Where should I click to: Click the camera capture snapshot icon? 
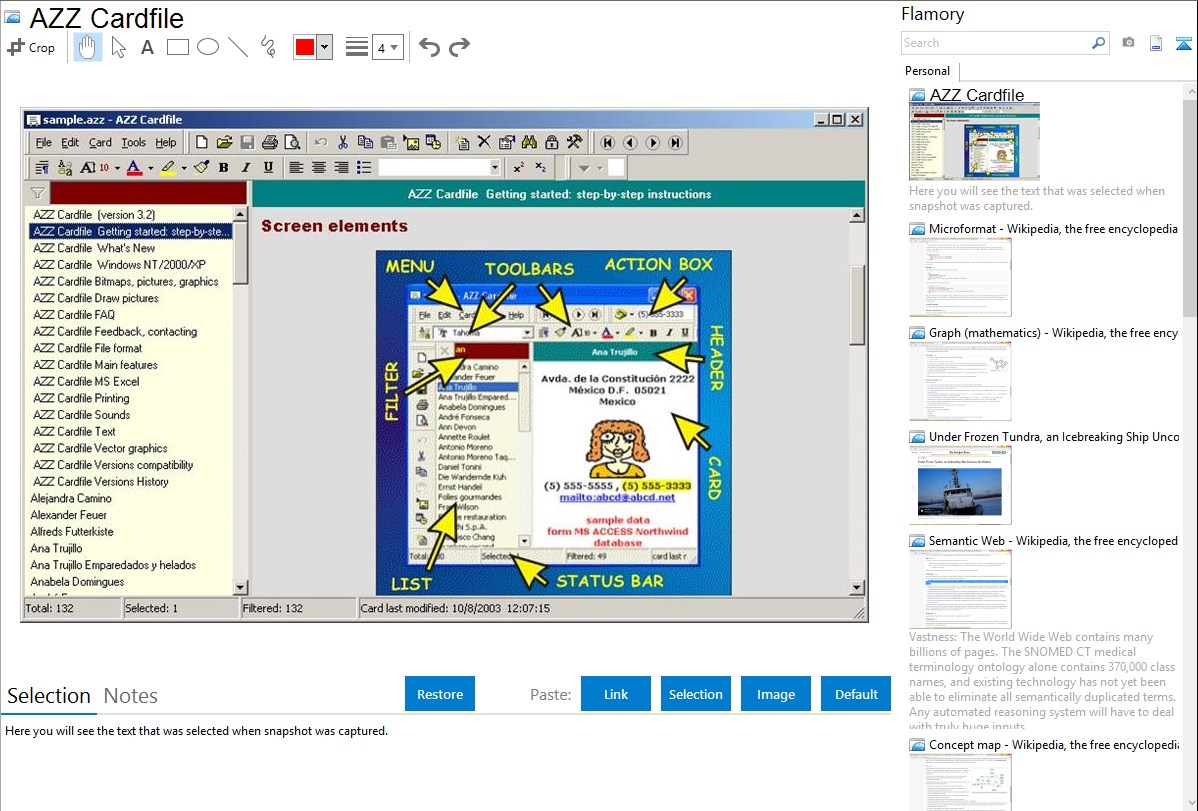[1128, 43]
